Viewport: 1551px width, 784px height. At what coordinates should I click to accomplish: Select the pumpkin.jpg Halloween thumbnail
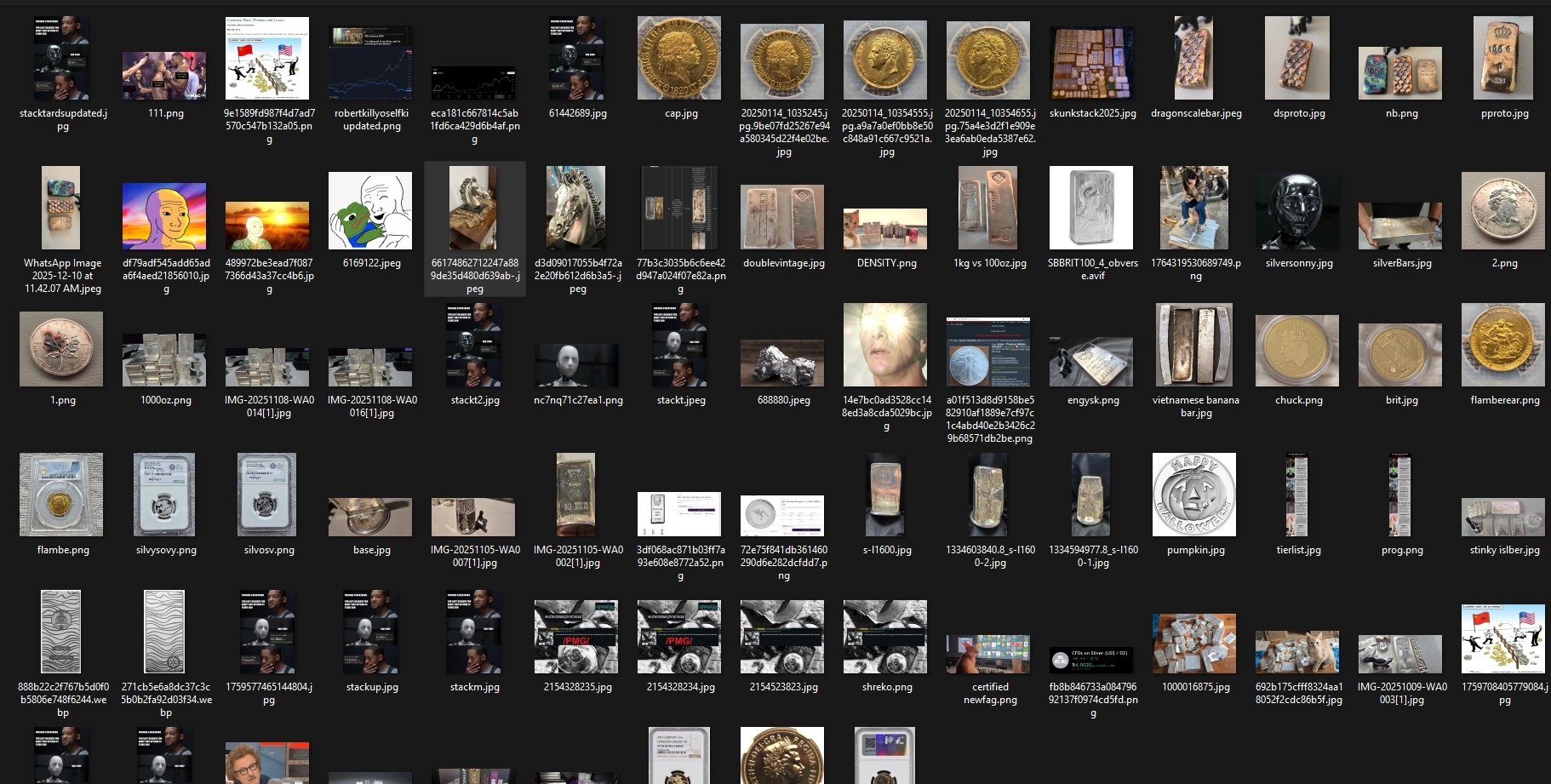[x=1194, y=495]
